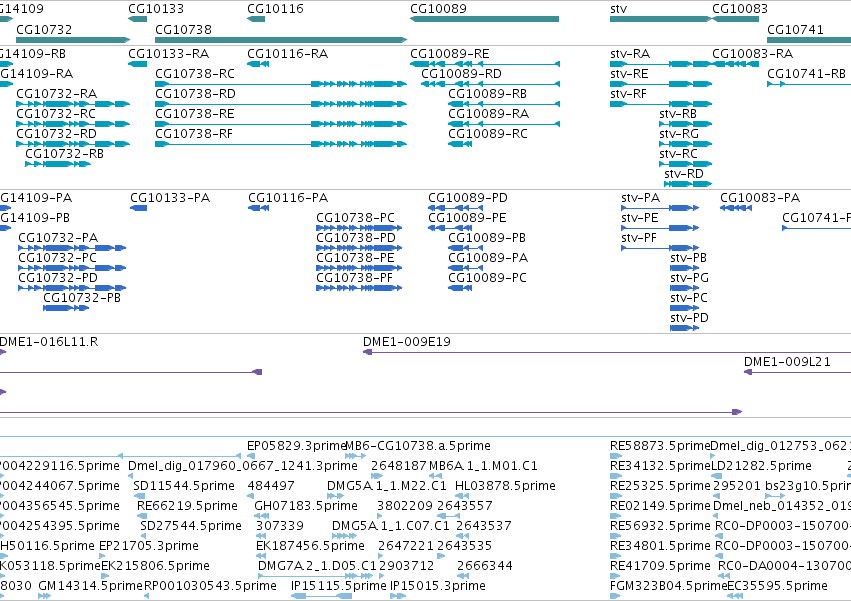Screen dimensions: 851x601
Task: Select transcript CG10738-RD
Action: pos(281,104)
